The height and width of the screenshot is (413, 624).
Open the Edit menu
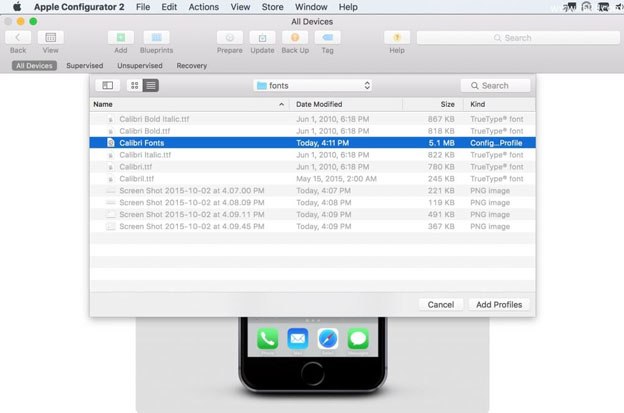point(169,7)
